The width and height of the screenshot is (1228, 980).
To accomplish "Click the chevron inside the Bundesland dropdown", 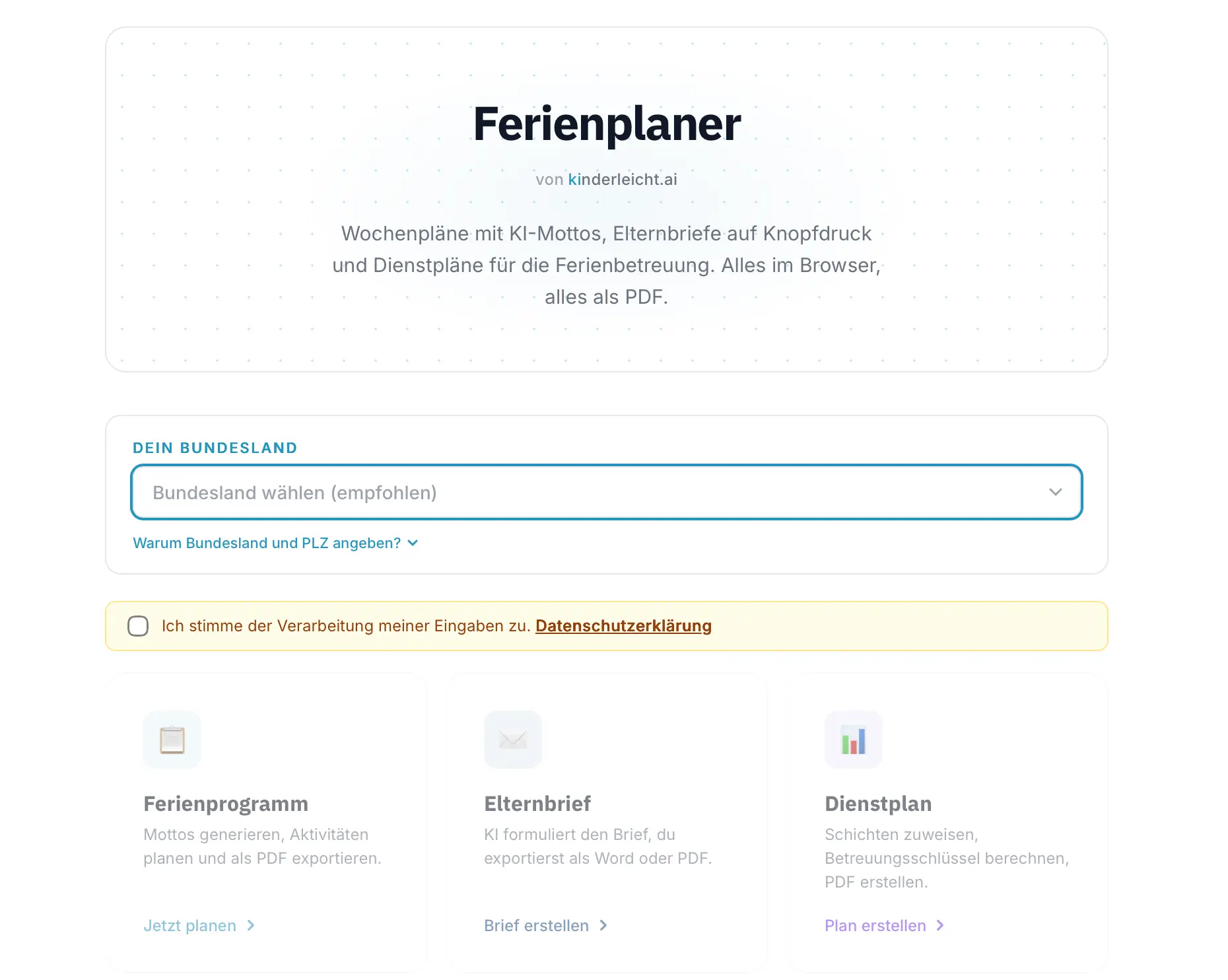I will tap(1055, 492).
